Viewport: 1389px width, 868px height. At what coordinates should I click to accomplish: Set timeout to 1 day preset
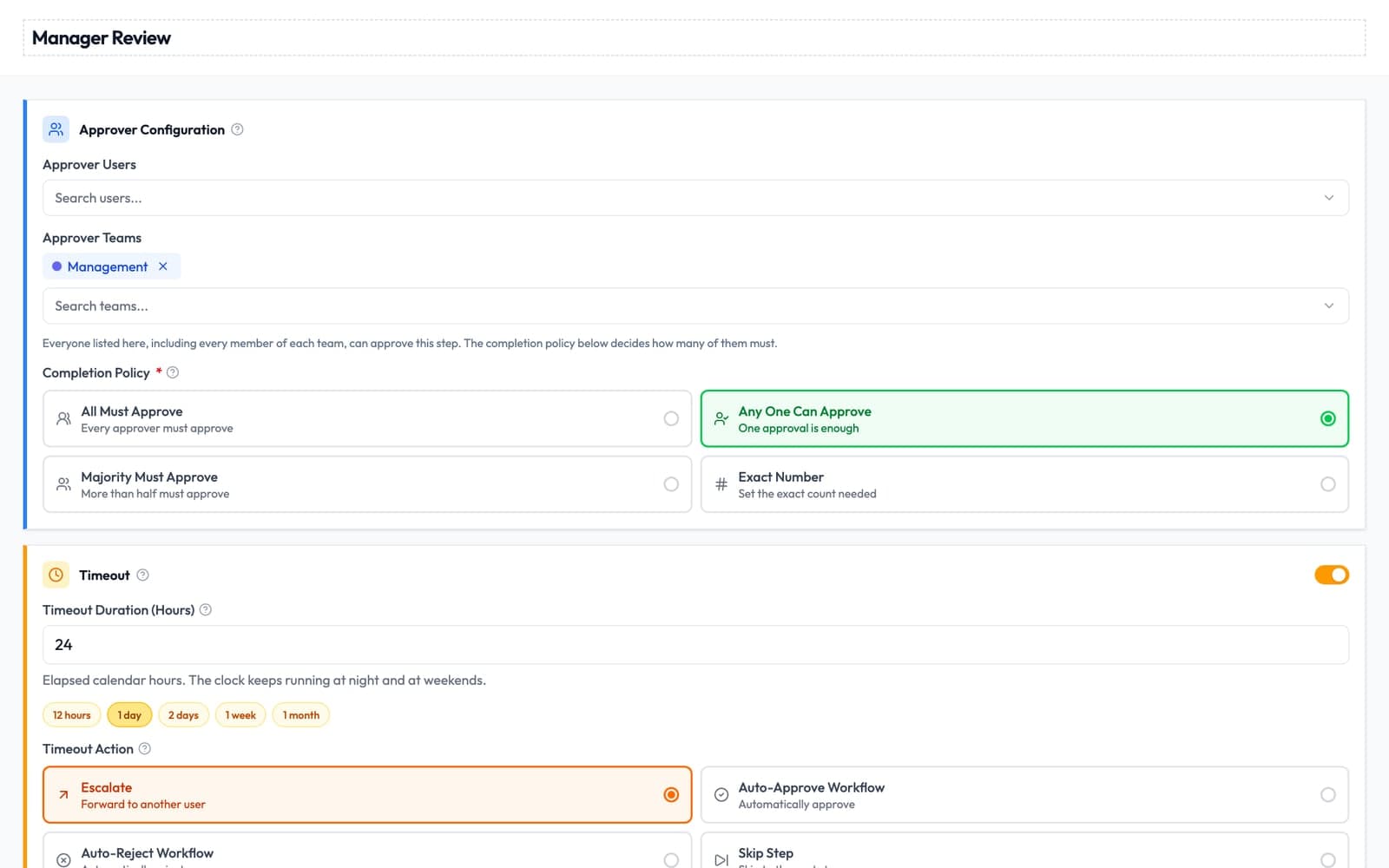[x=129, y=715]
